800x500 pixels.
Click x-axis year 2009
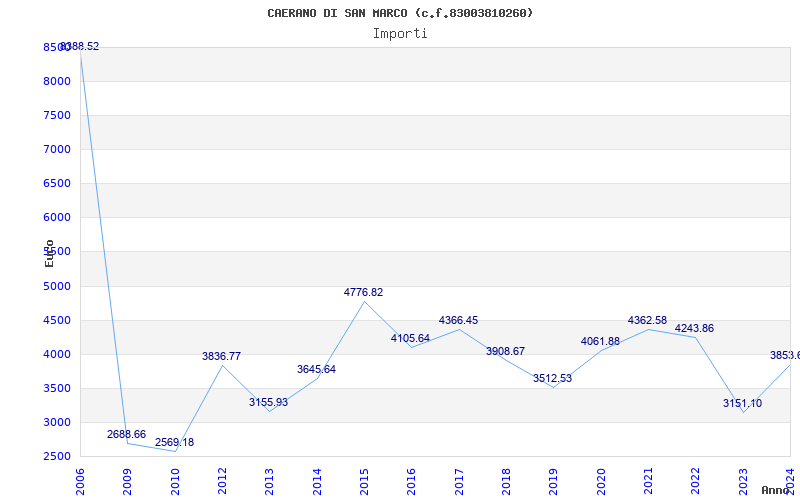pos(128,481)
